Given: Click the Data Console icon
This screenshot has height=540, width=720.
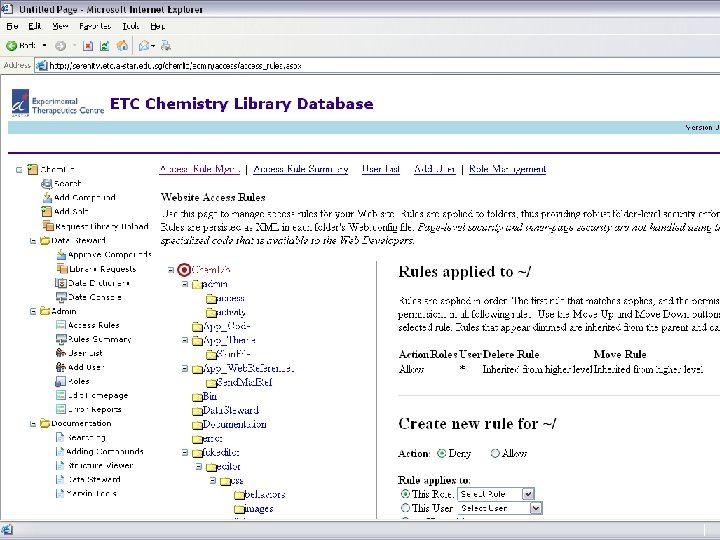Looking at the screenshot, I should 61,297.
